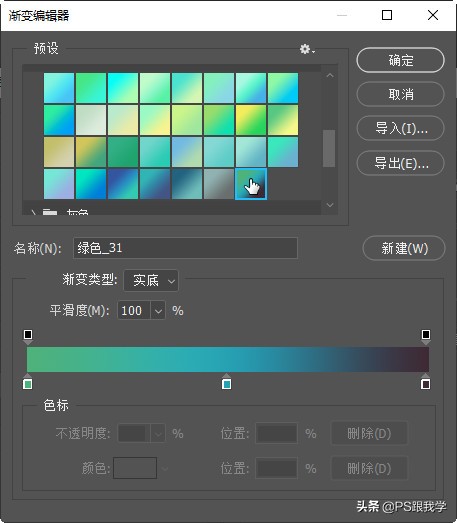Choose the last swatch in the top preset row
The width and height of the screenshot is (457, 523).
[283, 88]
